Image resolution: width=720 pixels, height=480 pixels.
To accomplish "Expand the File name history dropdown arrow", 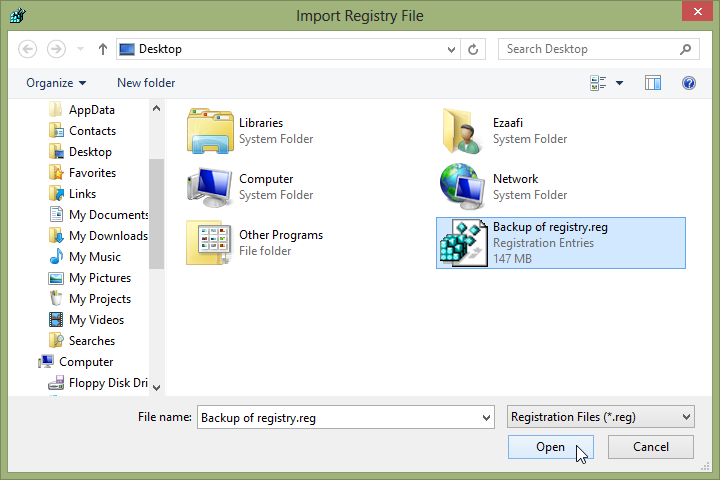I will [486, 417].
